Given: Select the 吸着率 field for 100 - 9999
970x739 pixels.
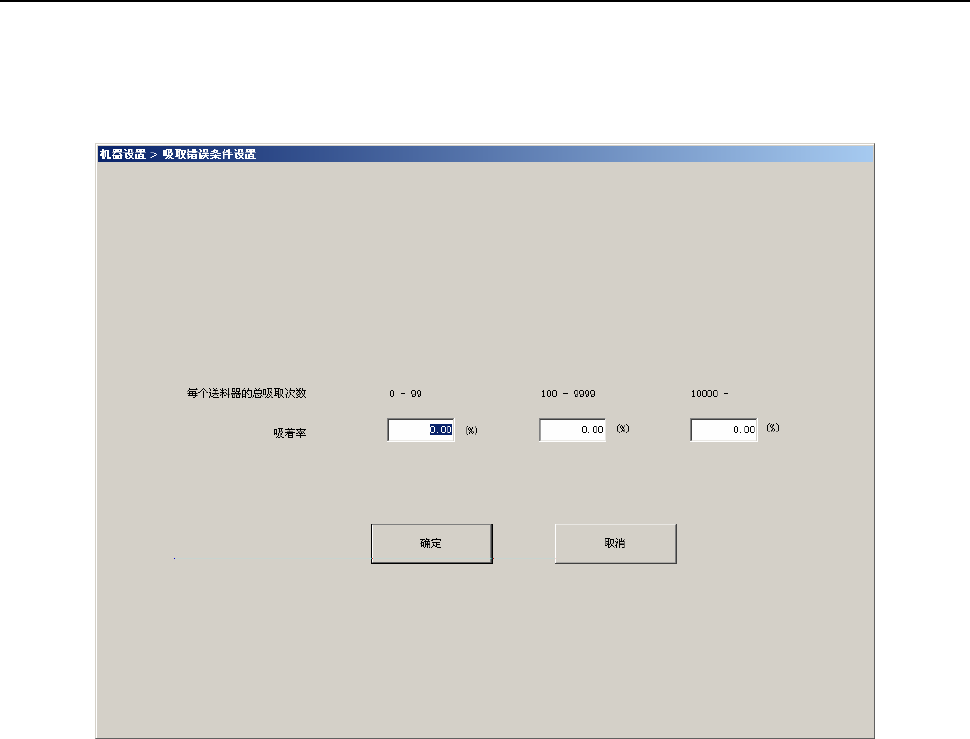Looking at the screenshot, I should point(572,430).
